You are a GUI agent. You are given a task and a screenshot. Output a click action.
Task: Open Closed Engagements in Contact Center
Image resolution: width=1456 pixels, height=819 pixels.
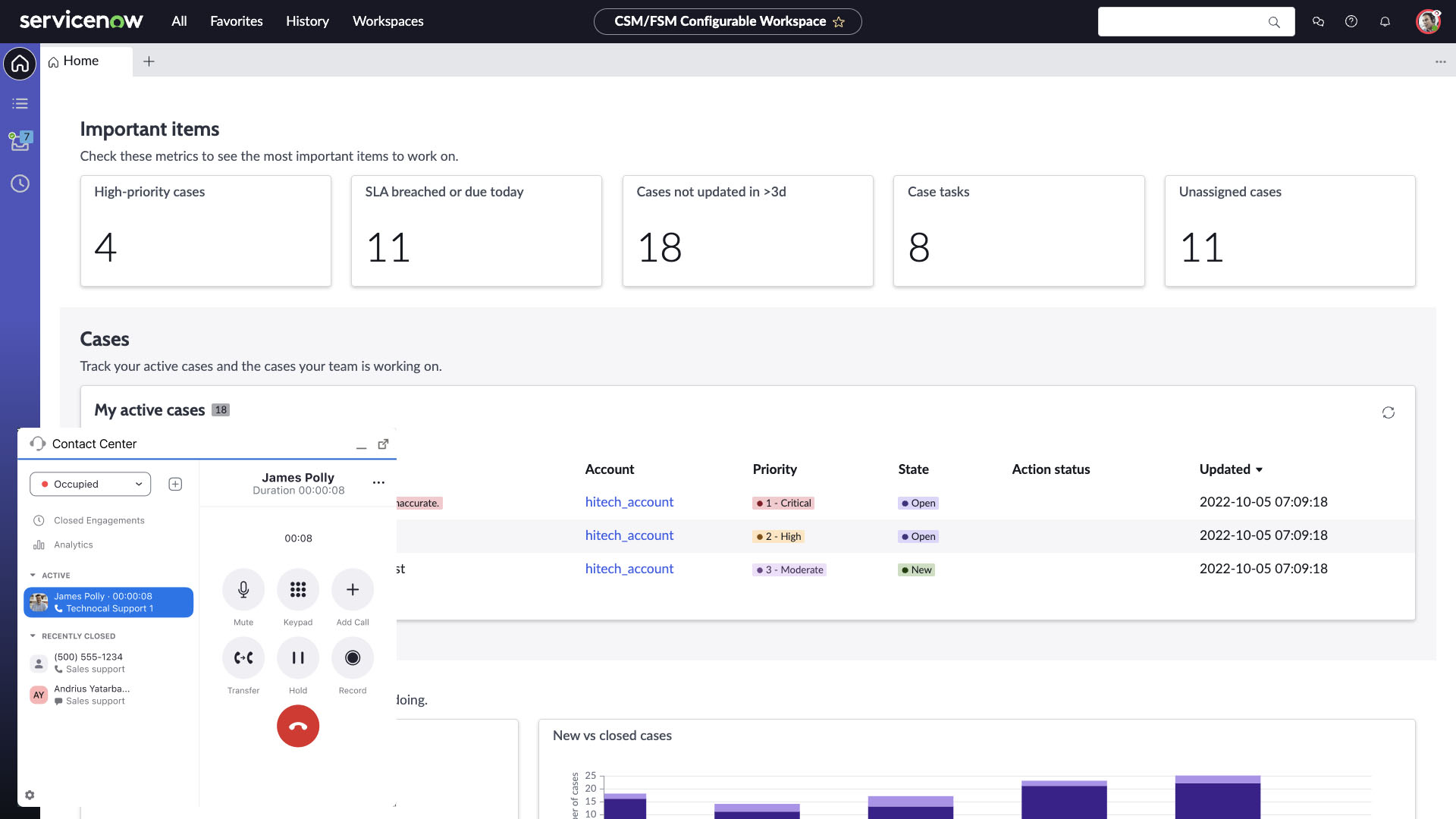[89, 520]
